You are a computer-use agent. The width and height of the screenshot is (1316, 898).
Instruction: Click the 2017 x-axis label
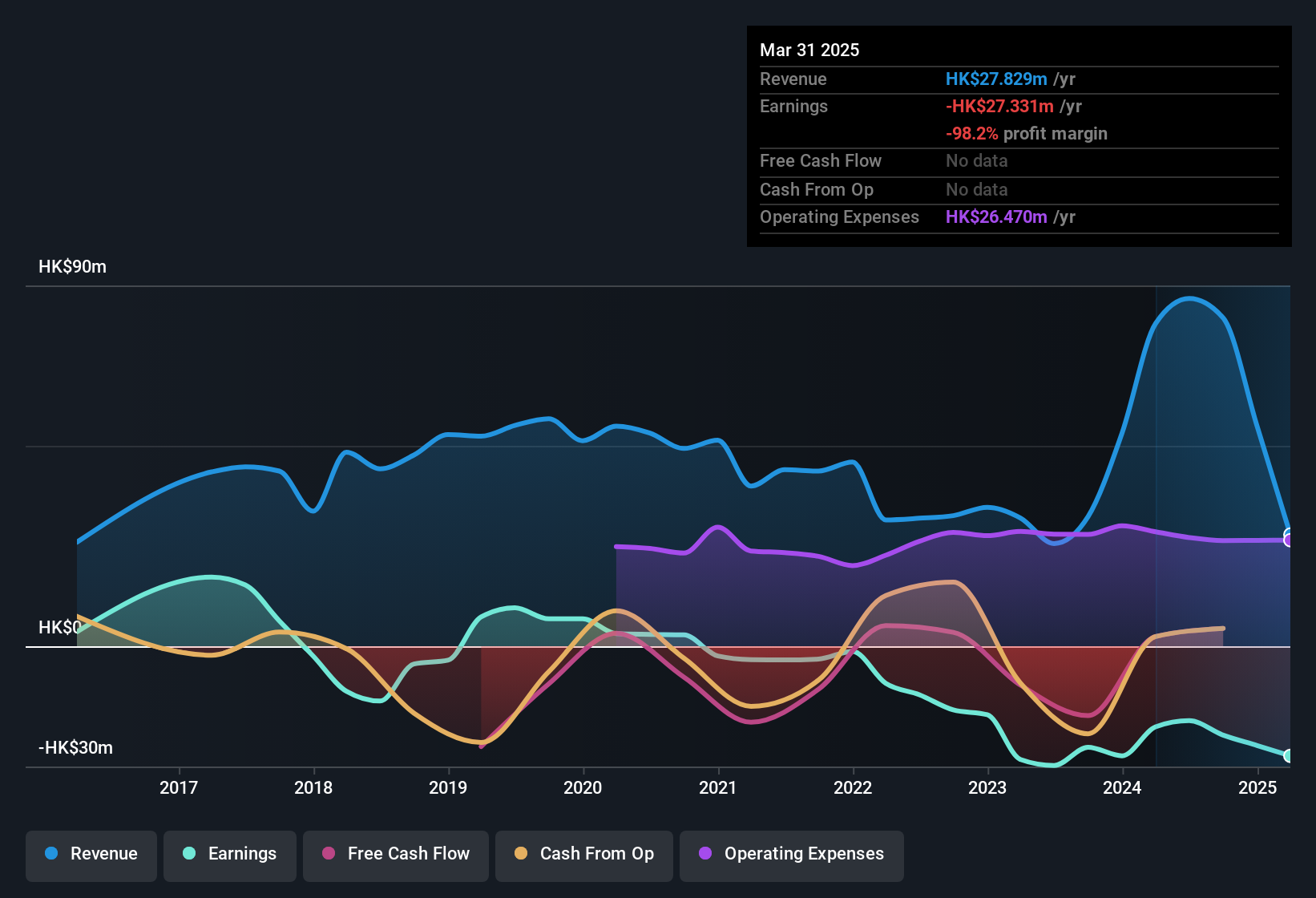[179, 787]
